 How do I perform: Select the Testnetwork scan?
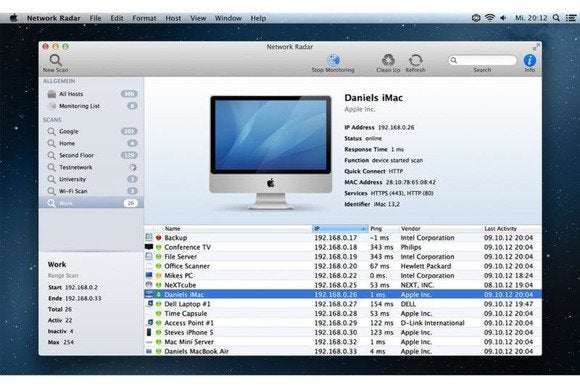click(91, 167)
